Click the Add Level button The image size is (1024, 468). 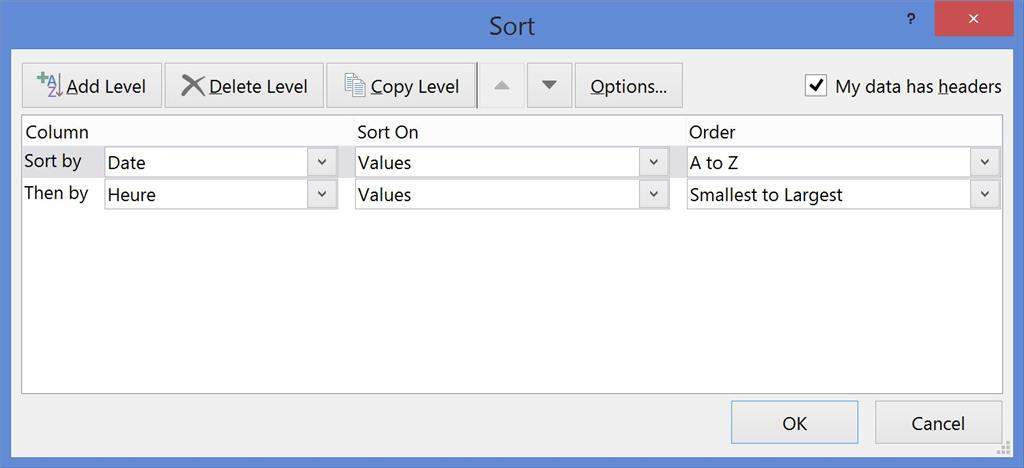pyautogui.click(x=92, y=86)
